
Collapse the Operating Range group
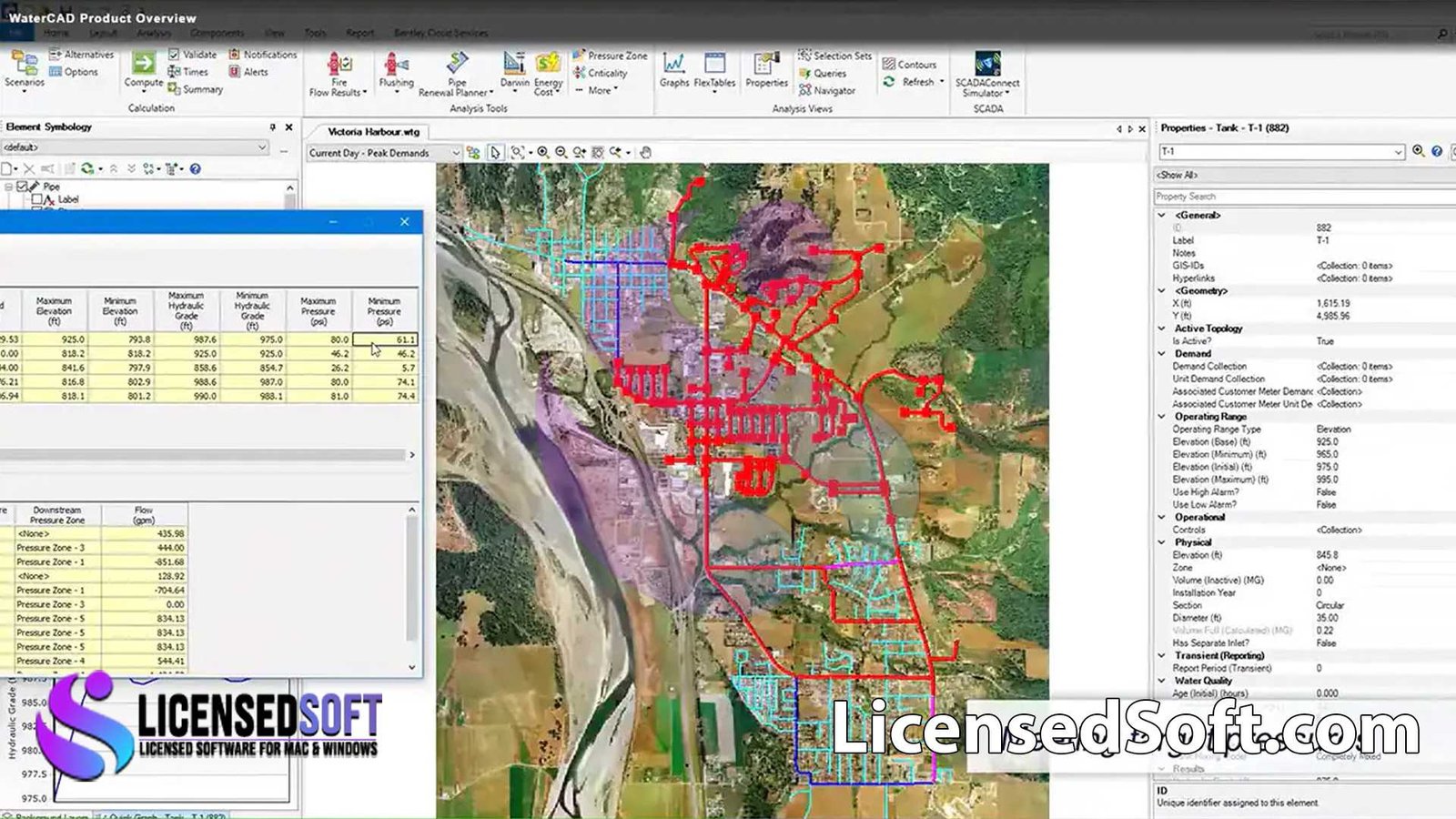click(1161, 416)
